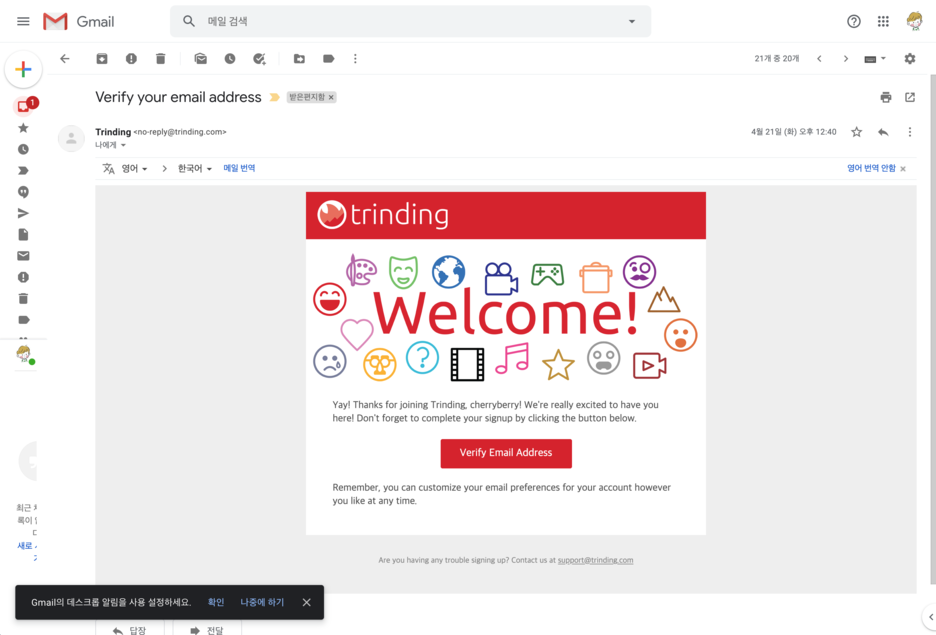Click 메일 번역 translate link
This screenshot has height=635, width=936.
click(x=239, y=168)
